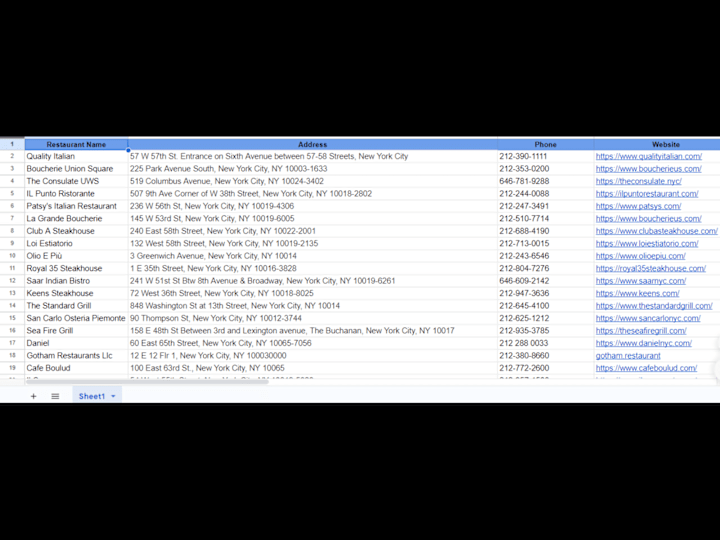Screen dimensions: 720x540
Task: Open thestandardgrill.com link
Action: [x=654, y=305]
